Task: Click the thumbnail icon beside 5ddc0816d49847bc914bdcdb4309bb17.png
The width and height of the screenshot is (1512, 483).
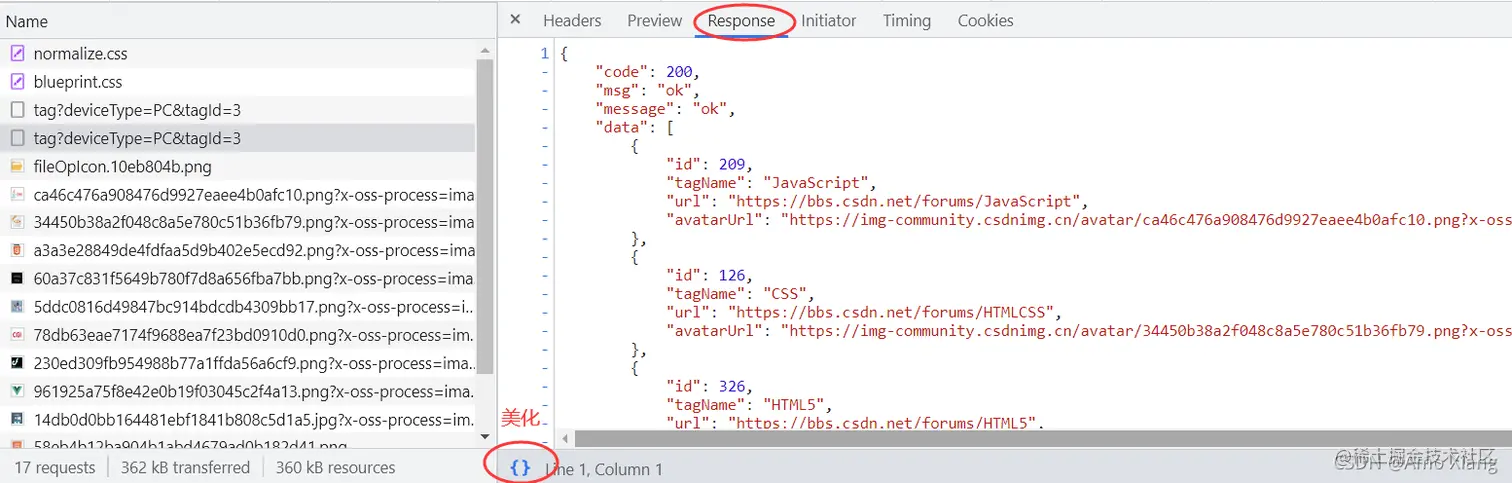Action: [x=18, y=306]
